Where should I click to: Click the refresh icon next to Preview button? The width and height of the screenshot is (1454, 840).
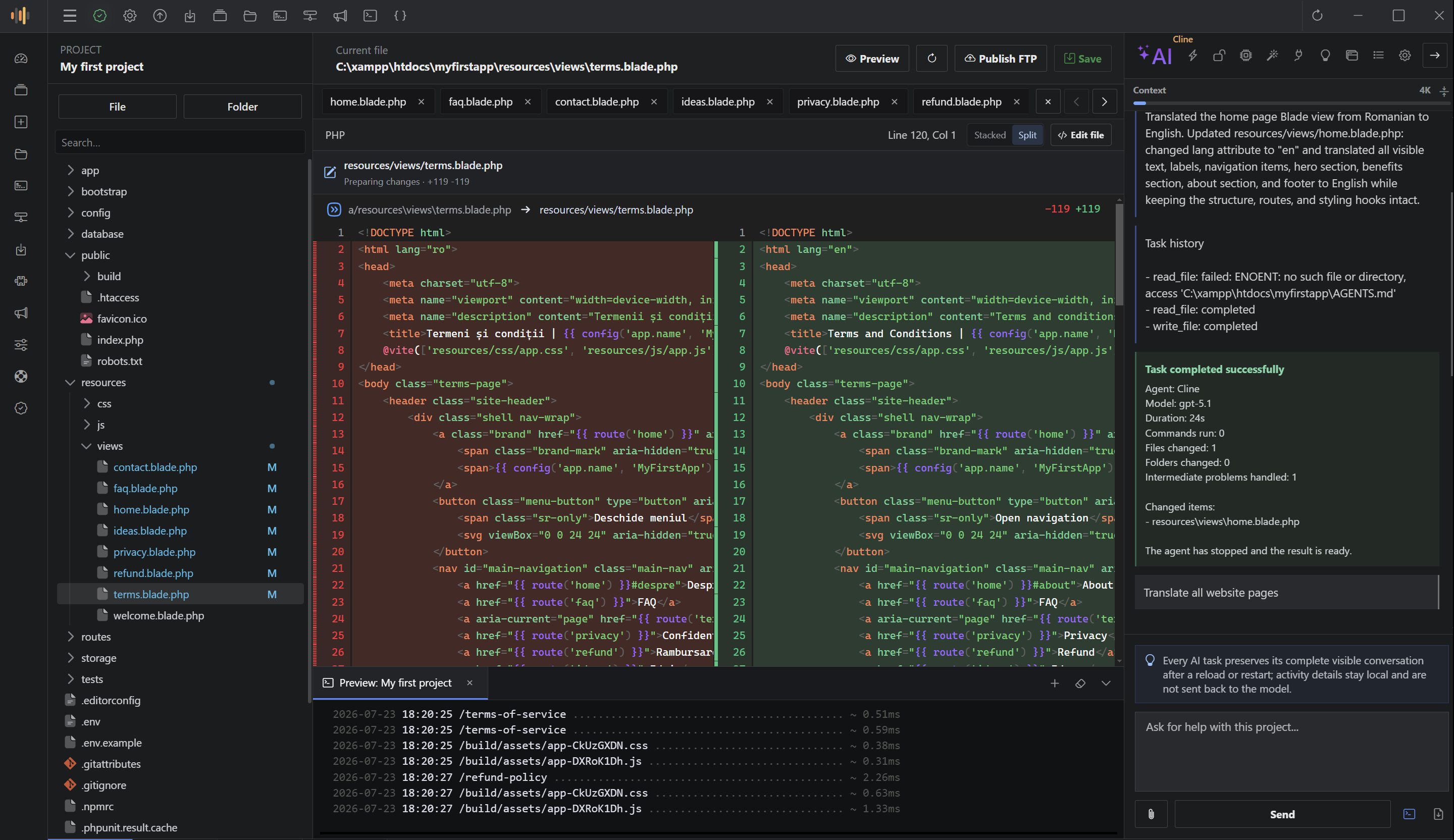[932, 58]
